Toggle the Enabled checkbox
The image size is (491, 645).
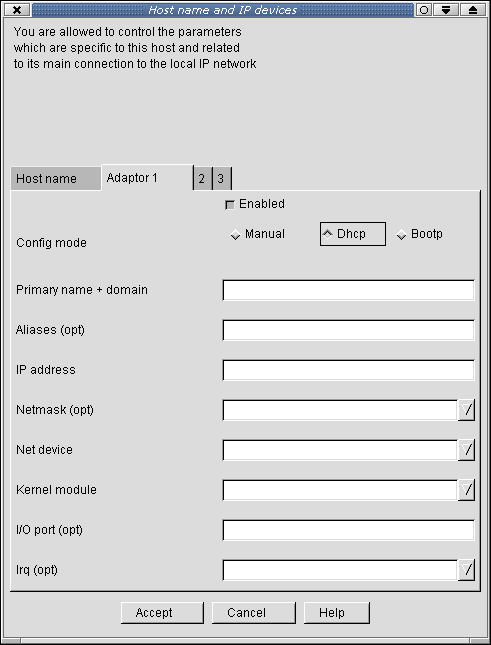[230, 204]
